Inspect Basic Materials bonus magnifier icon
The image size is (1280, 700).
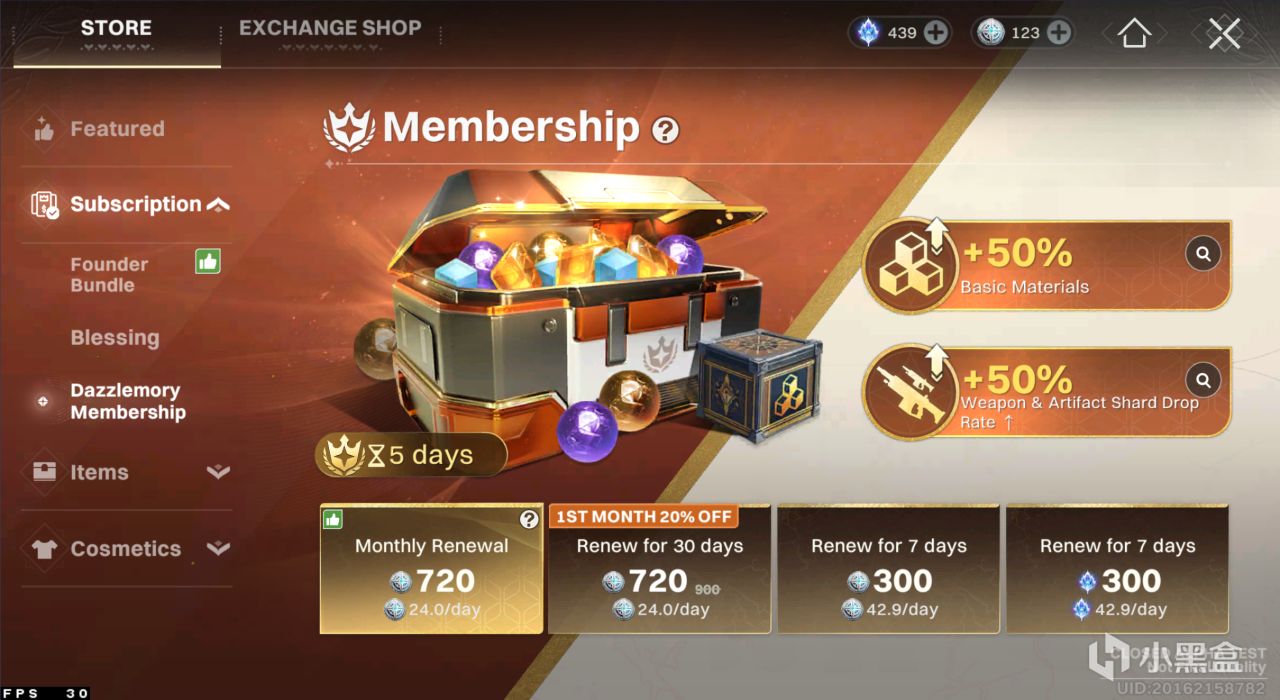[x=1203, y=254]
